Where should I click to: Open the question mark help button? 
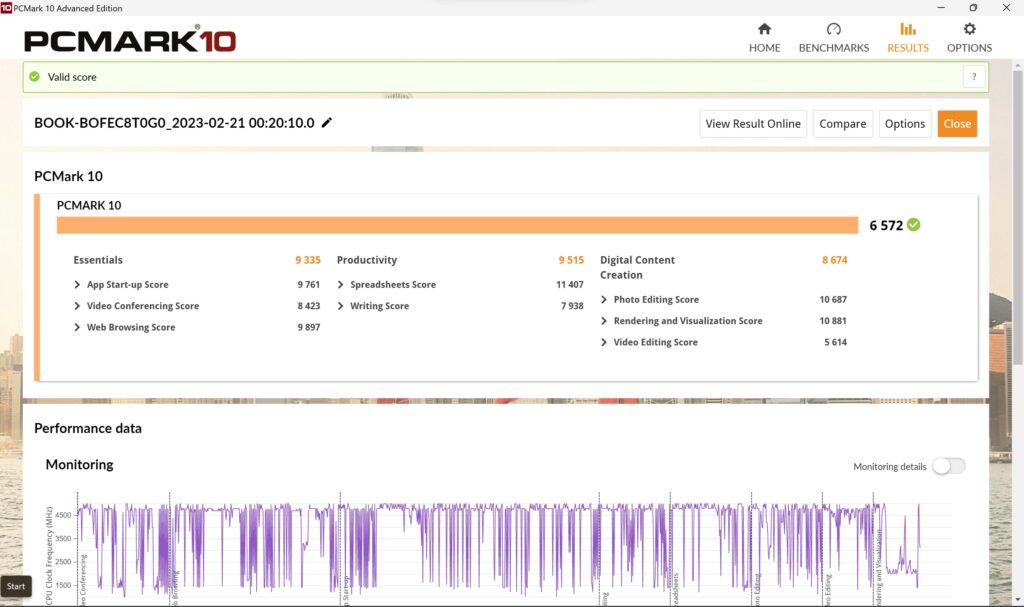(974, 77)
